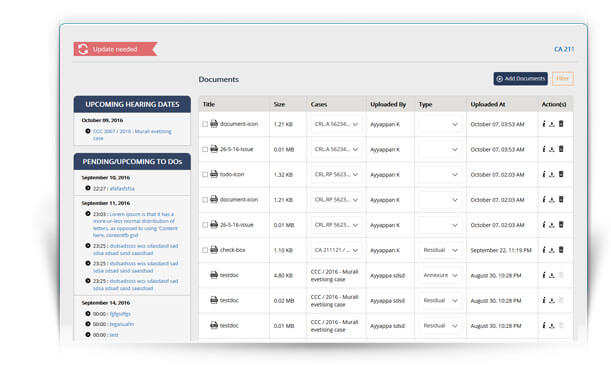The height and width of the screenshot is (391, 611).
Task: Click refresh icon in Update needed banner
Action: tap(83, 49)
